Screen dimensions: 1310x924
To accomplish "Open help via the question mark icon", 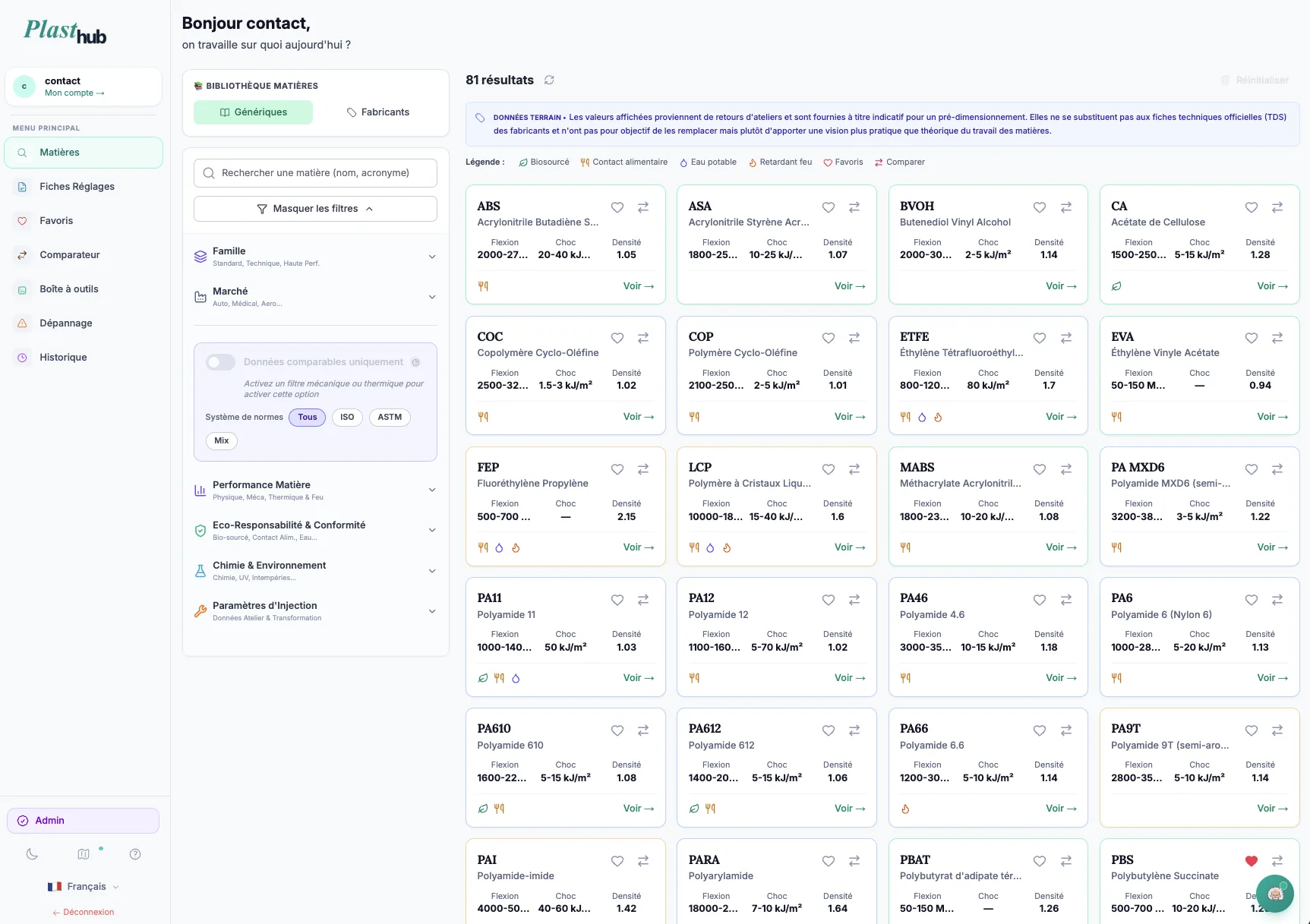I will [134, 854].
